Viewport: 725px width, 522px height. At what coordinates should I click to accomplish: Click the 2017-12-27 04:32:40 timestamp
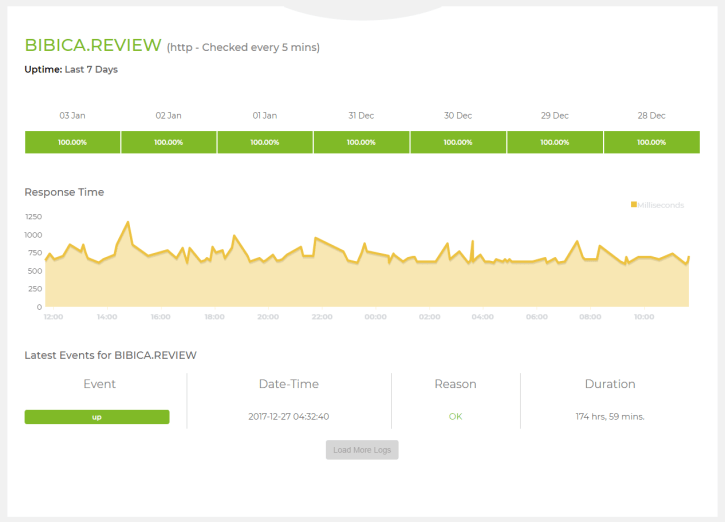[288, 417]
